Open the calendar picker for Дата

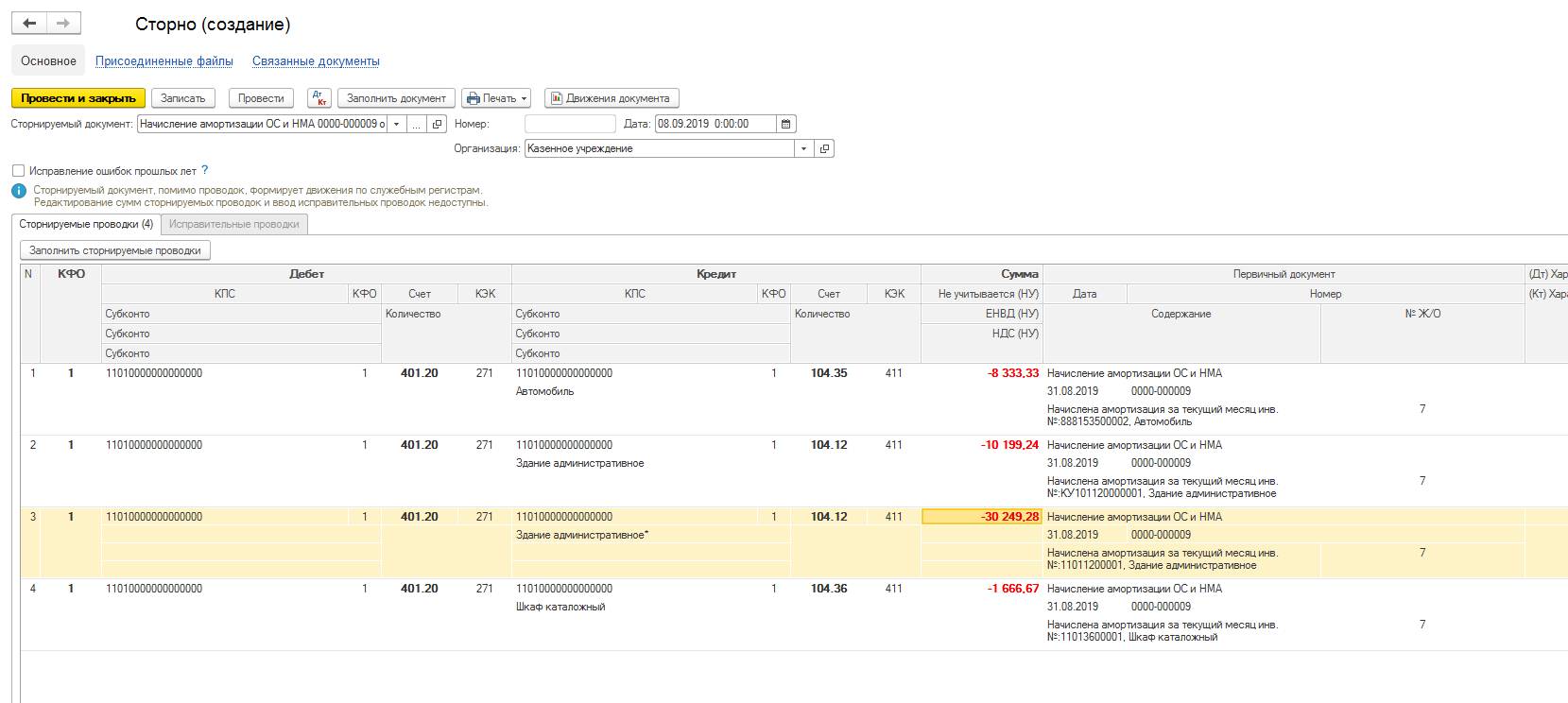point(786,124)
